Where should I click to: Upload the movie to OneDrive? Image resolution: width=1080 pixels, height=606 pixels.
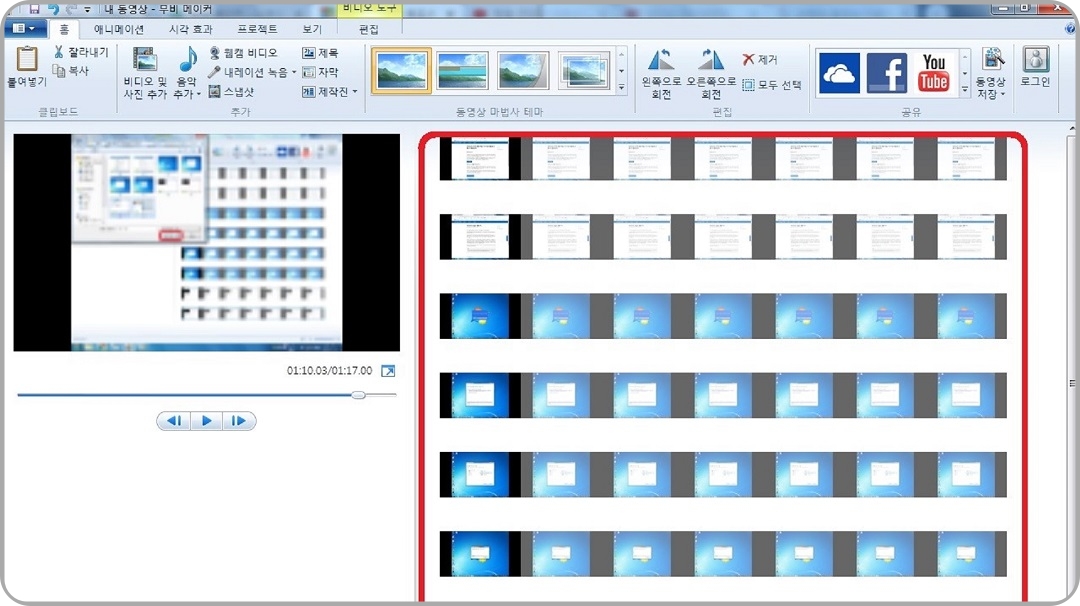[x=839, y=72]
